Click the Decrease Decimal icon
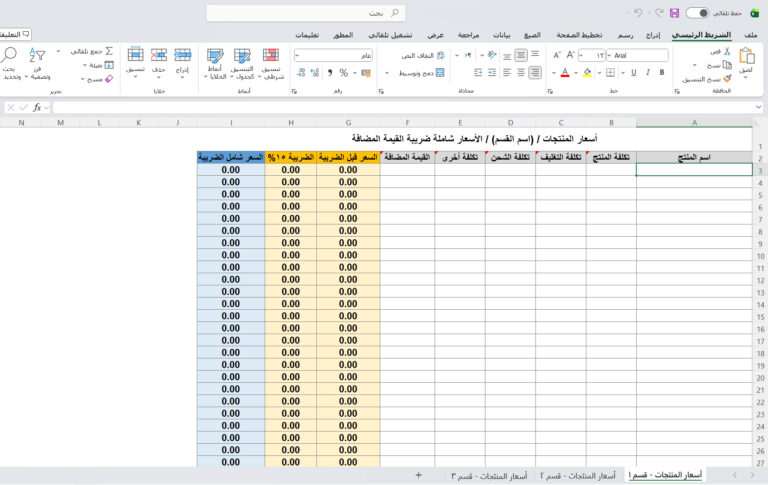This screenshot has width=768, height=485. (x=301, y=73)
